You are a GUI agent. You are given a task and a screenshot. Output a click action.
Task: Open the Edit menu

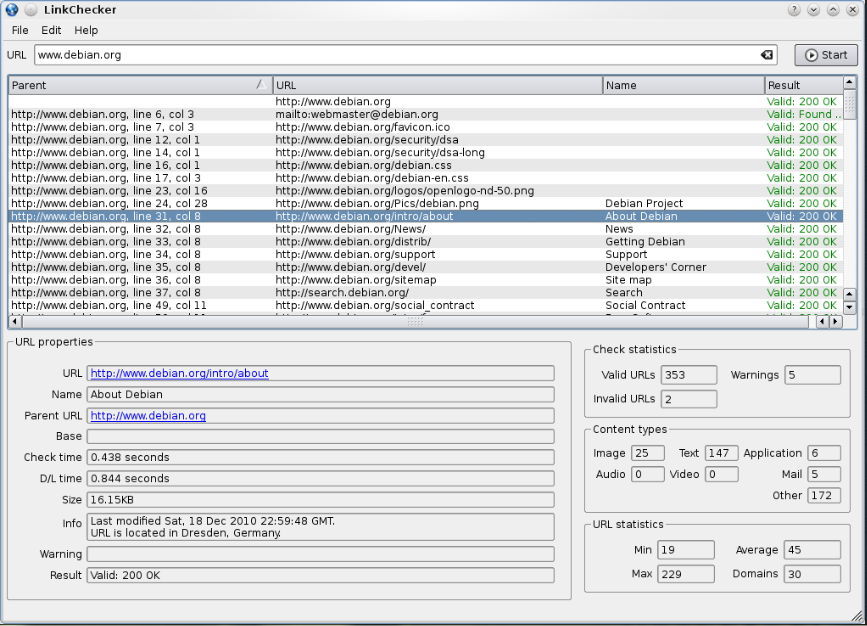pos(50,30)
